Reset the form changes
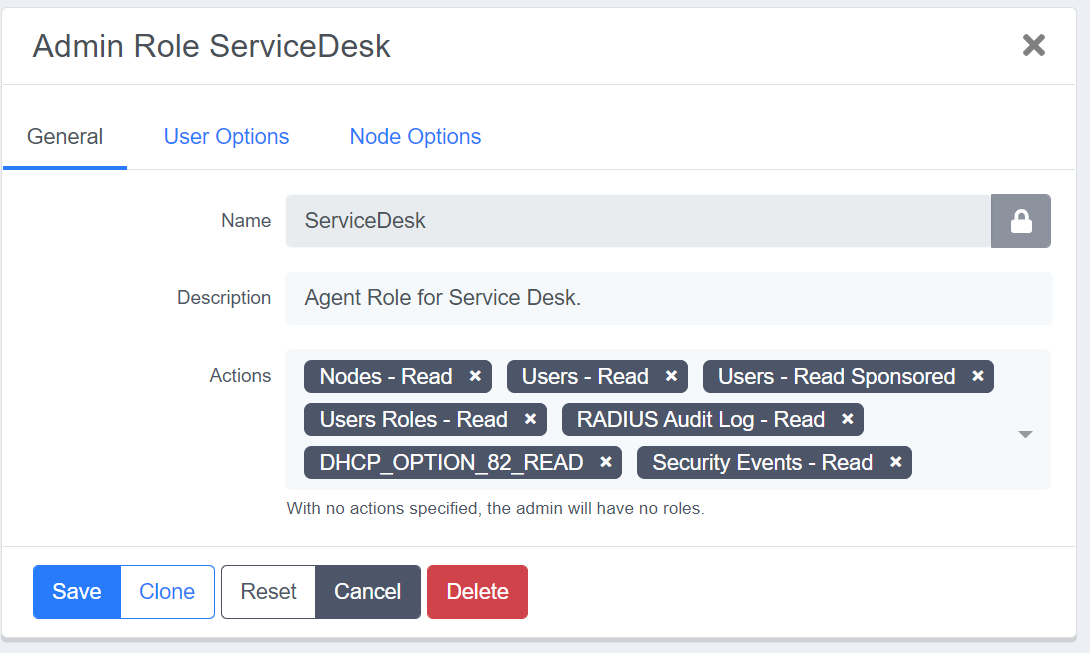 click(x=268, y=592)
